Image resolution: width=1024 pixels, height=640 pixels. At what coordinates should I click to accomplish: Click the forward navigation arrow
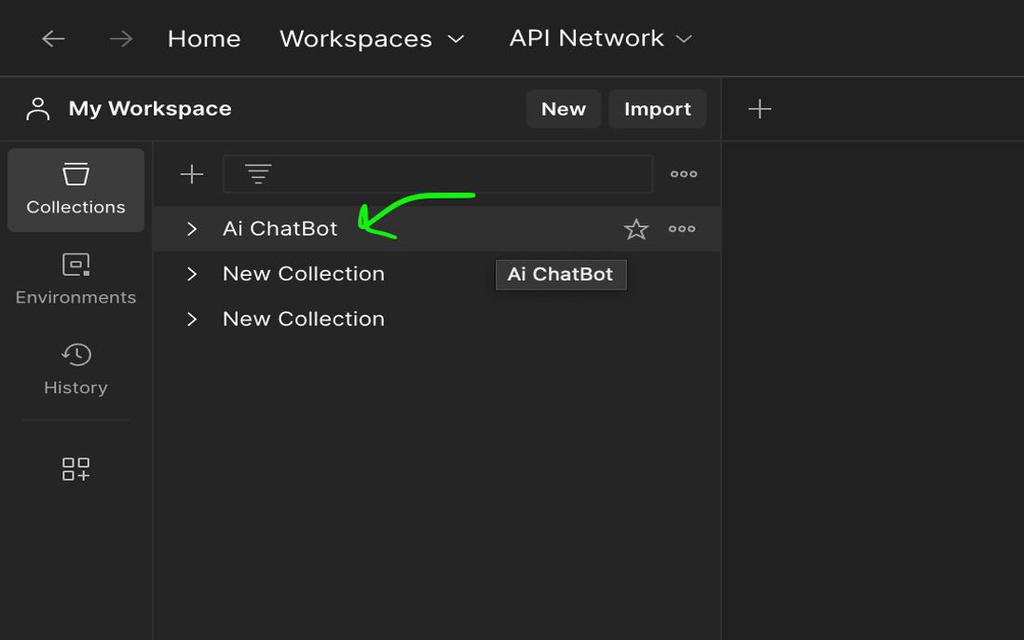pos(121,39)
